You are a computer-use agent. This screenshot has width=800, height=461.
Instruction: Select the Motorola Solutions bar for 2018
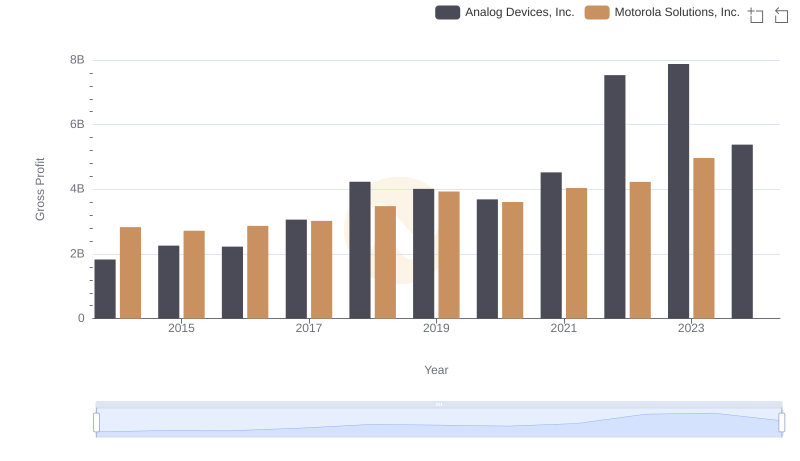385,262
